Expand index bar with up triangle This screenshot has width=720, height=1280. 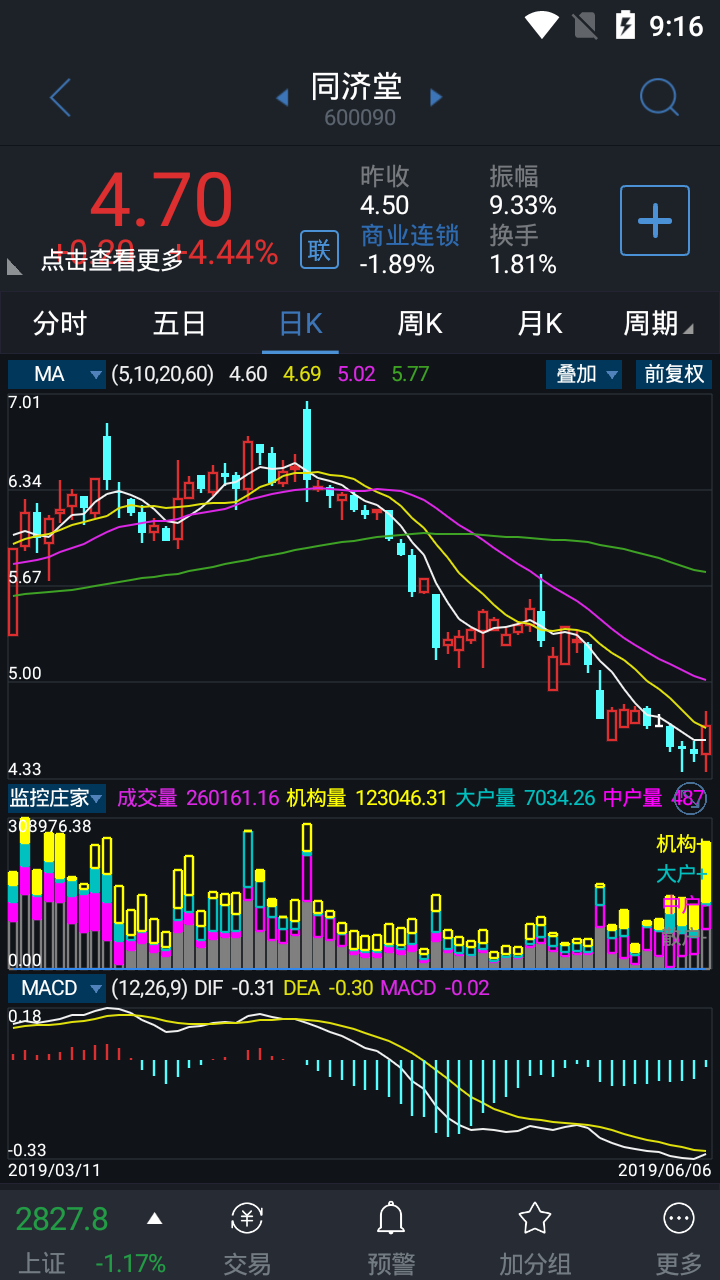tap(154, 1218)
